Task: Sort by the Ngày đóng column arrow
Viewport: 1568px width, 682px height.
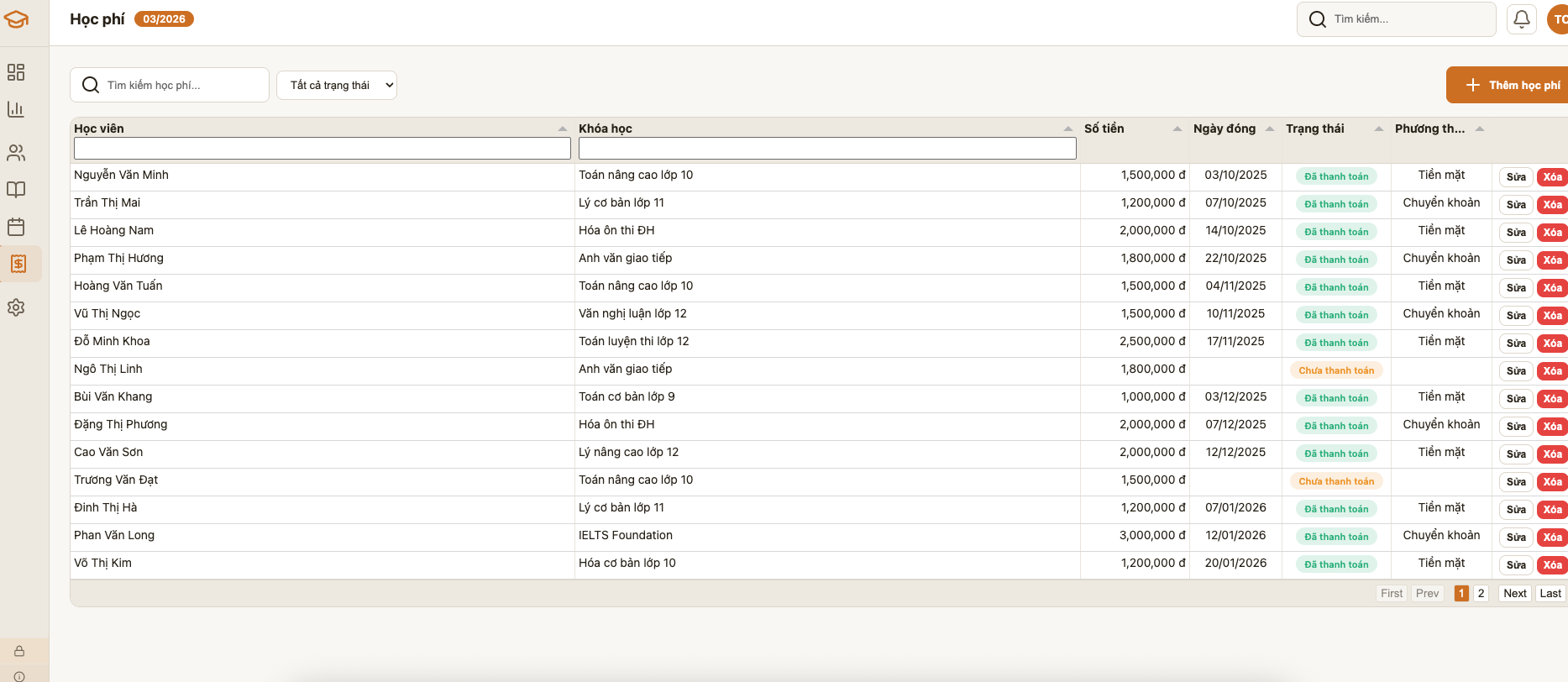Action: [1269, 129]
